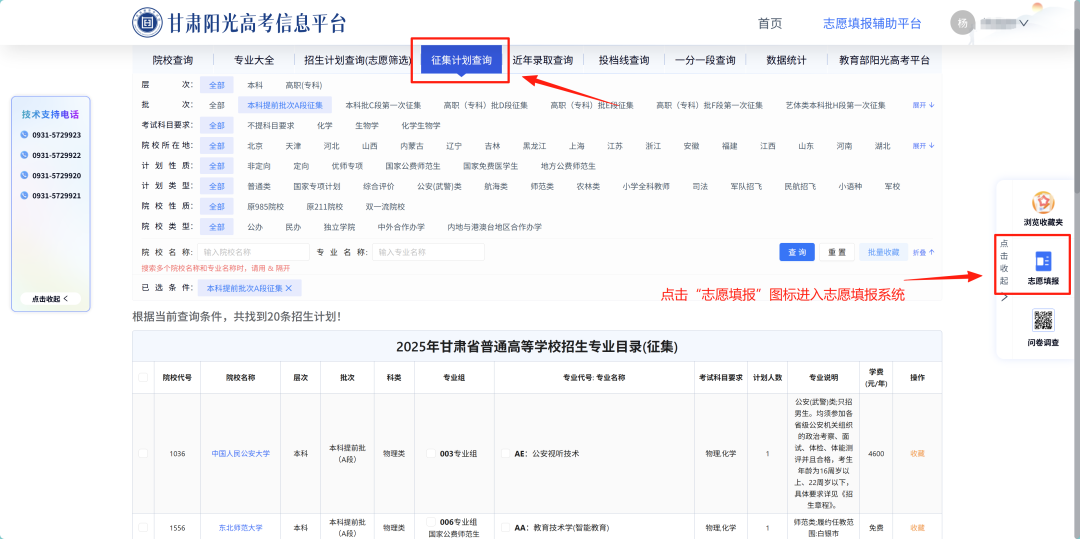Filter 层次 by 本科
Viewport: 1080px width, 539px height.
[x=255, y=85]
